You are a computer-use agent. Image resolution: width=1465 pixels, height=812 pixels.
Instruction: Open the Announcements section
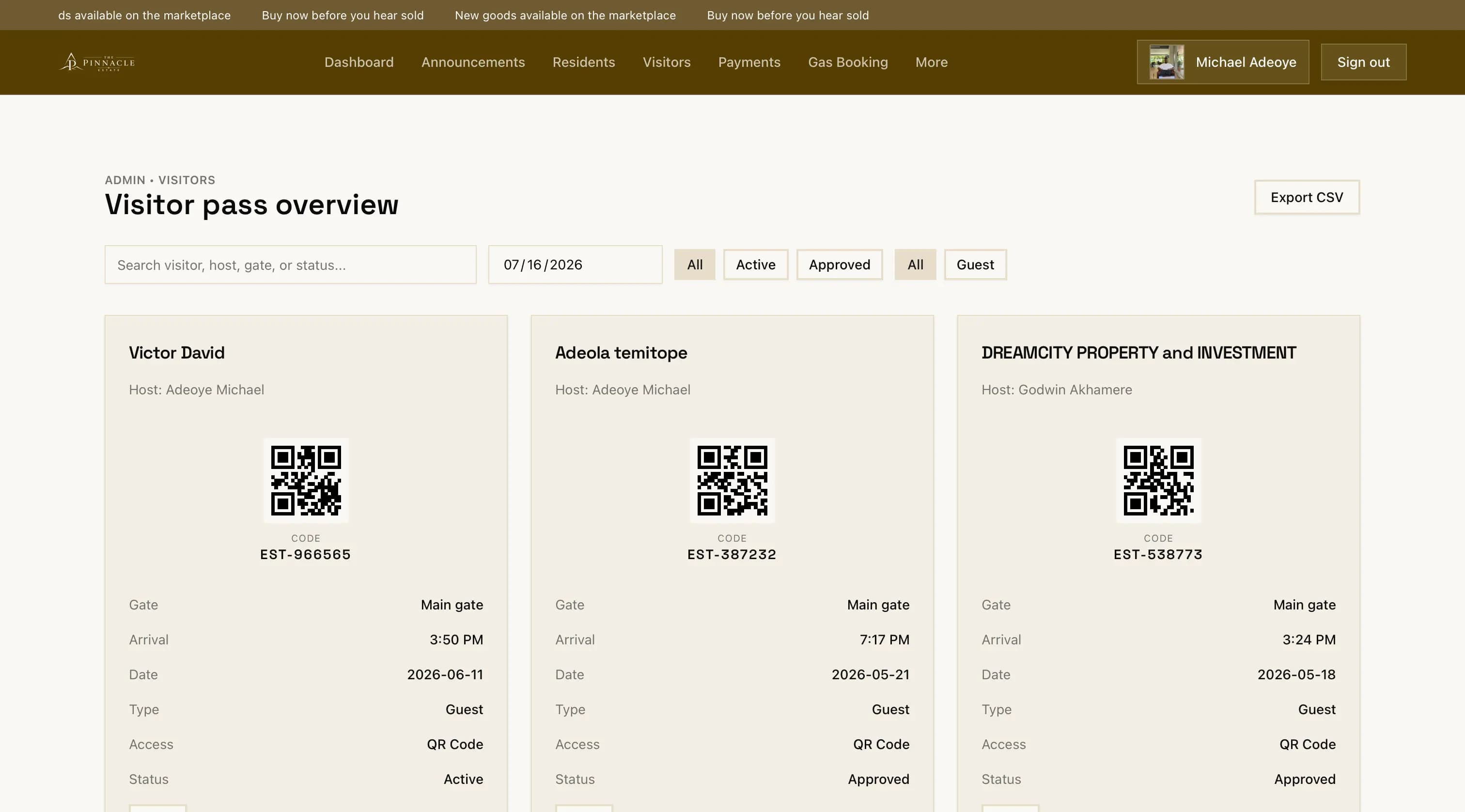[473, 62]
